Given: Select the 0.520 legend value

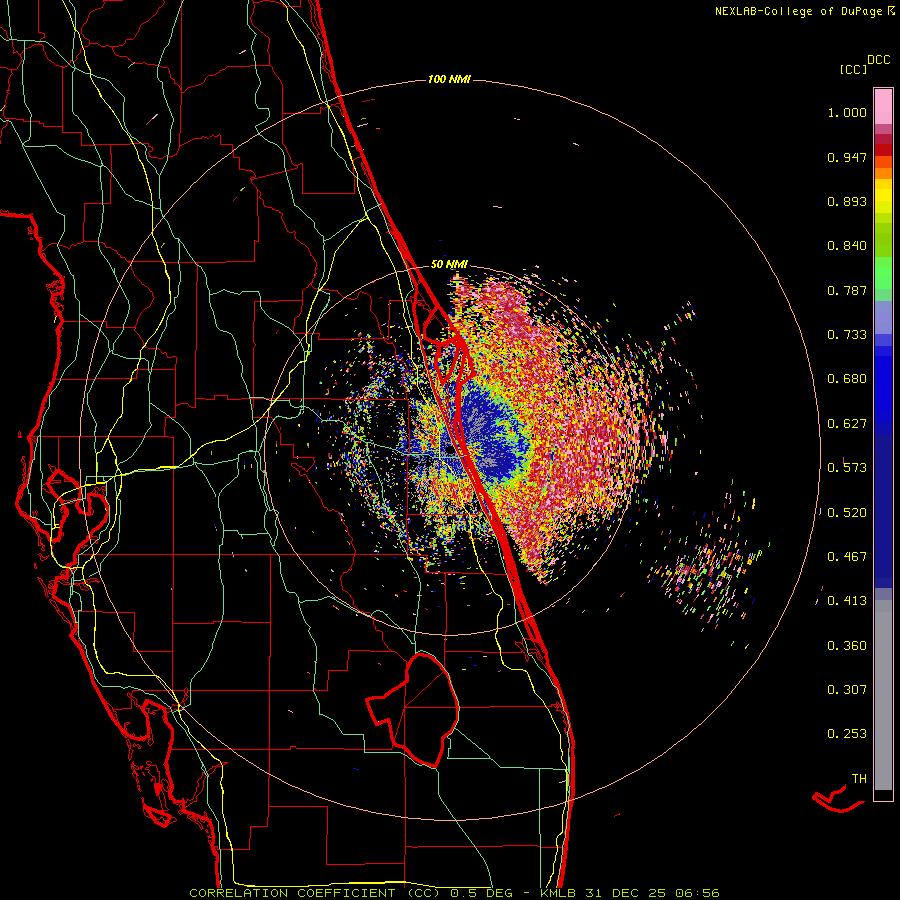Looking at the screenshot, I should [x=847, y=513].
